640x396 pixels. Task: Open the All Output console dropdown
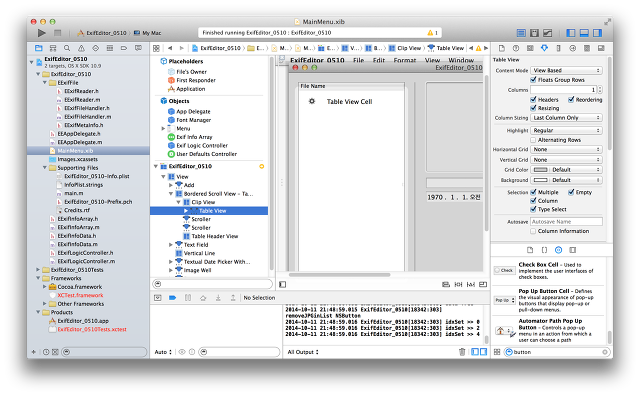(303, 352)
